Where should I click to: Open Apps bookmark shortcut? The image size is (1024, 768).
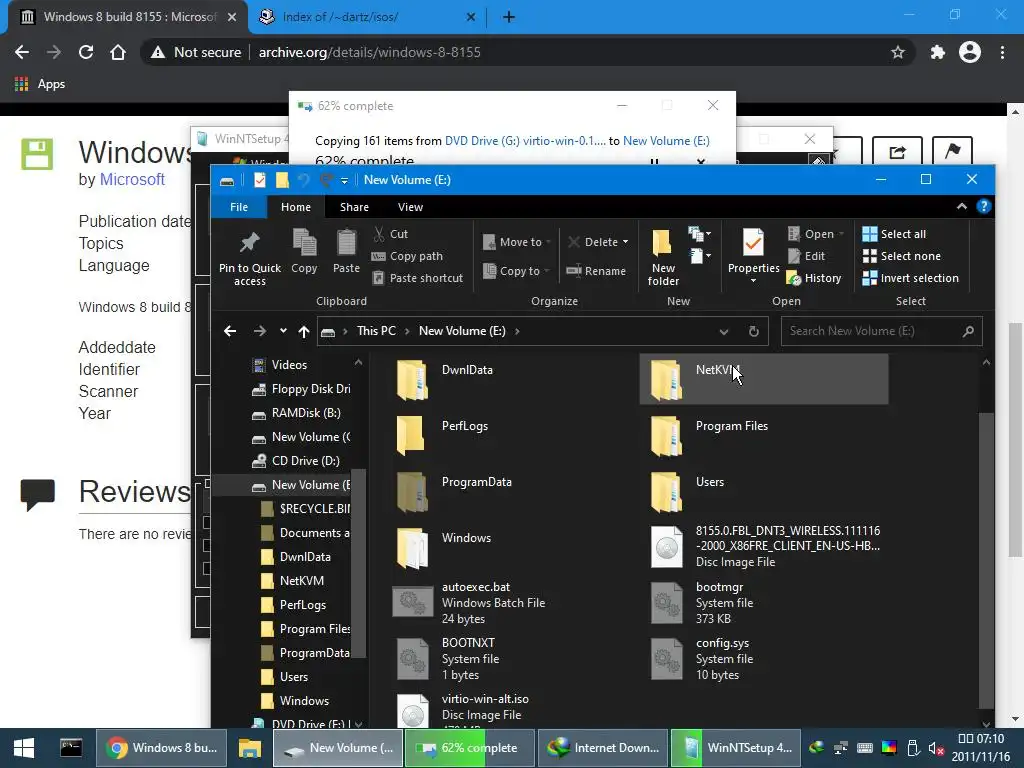40,84
